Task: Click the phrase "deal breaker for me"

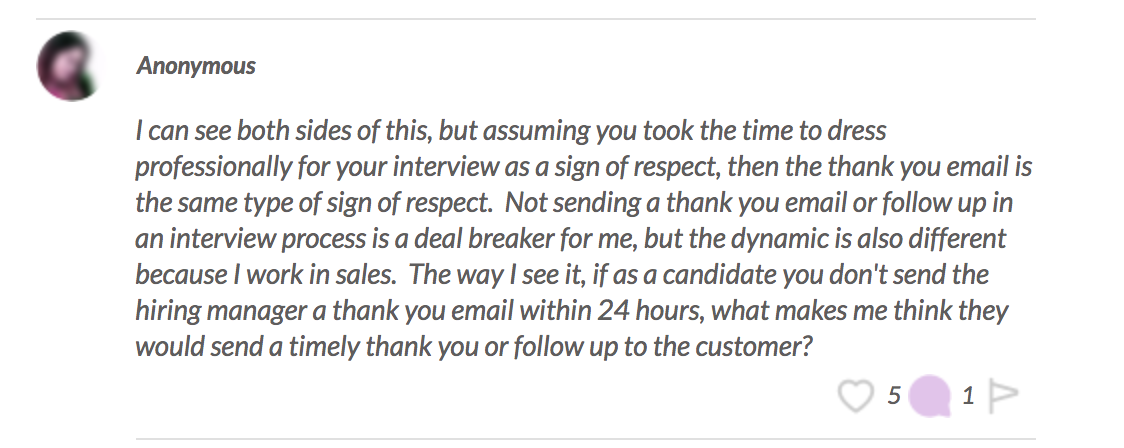Action: 525,239
